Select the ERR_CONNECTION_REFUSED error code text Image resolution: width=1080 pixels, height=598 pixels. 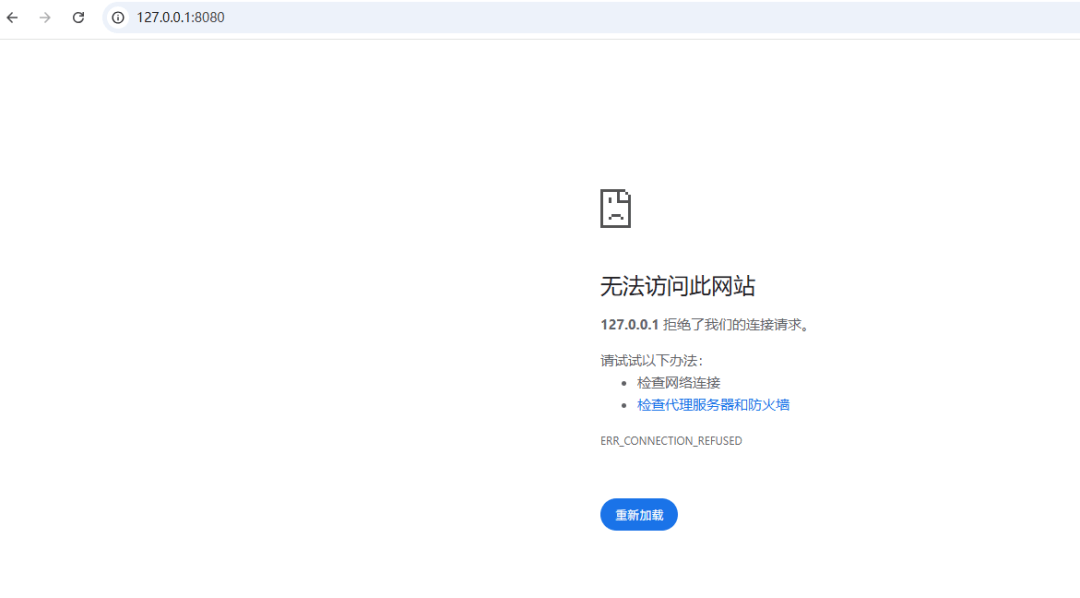pyautogui.click(x=671, y=441)
